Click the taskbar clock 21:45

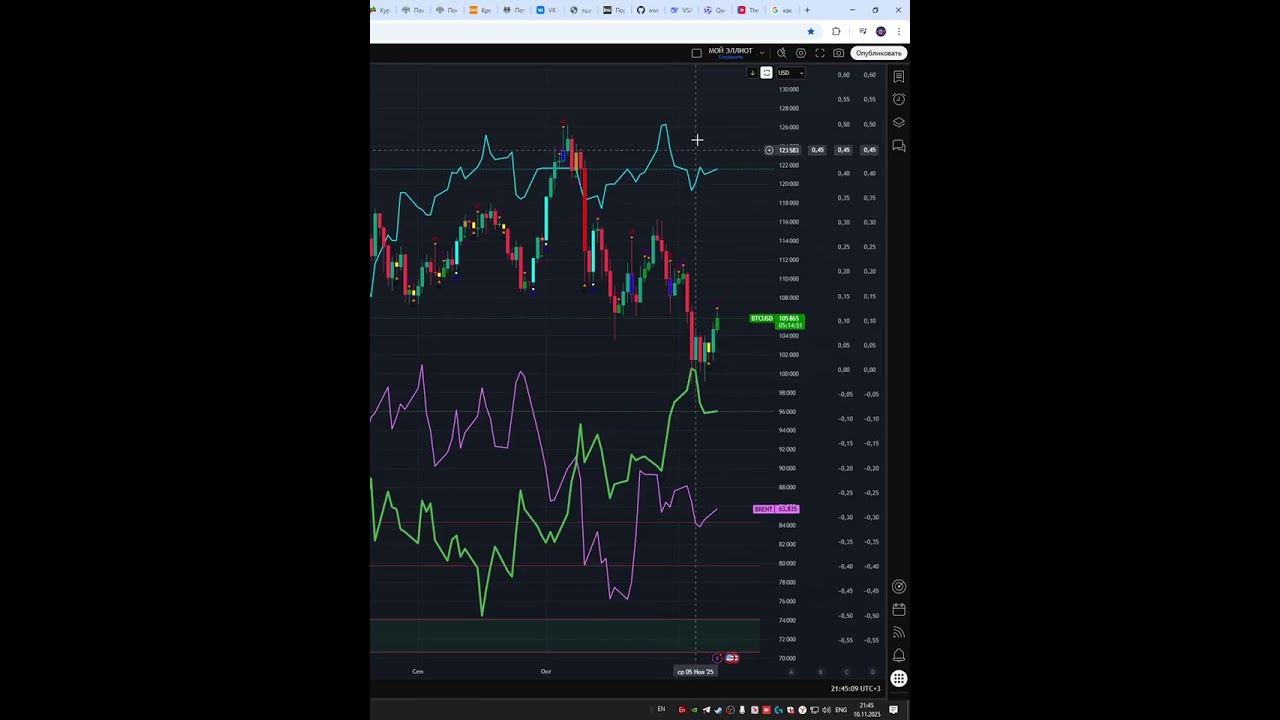coord(867,705)
